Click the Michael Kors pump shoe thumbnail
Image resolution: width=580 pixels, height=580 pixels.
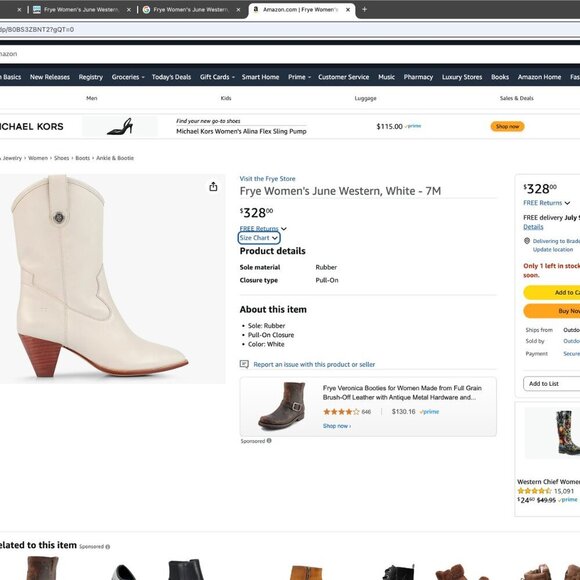pos(120,127)
